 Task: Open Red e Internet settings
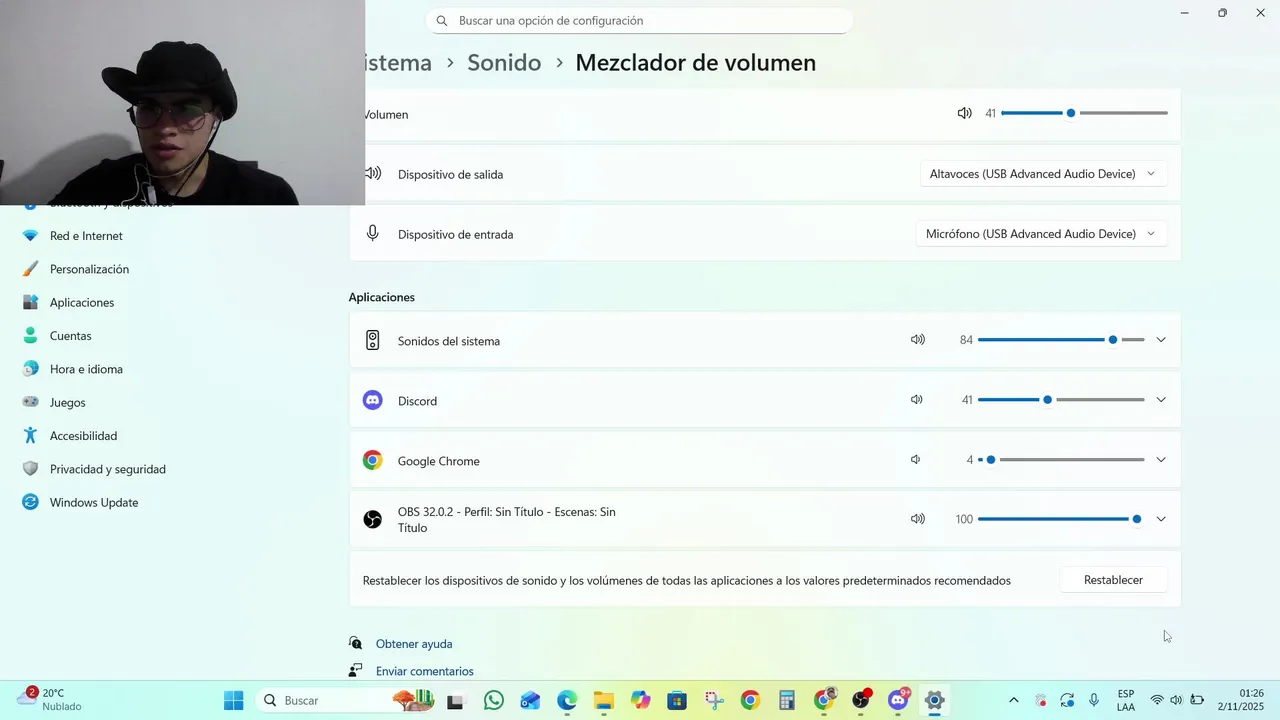86,236
